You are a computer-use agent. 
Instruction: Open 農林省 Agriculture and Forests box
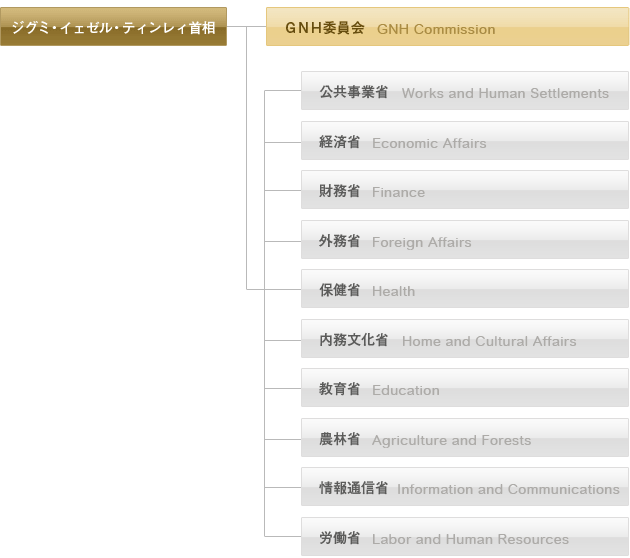click(x=465, y=437)
